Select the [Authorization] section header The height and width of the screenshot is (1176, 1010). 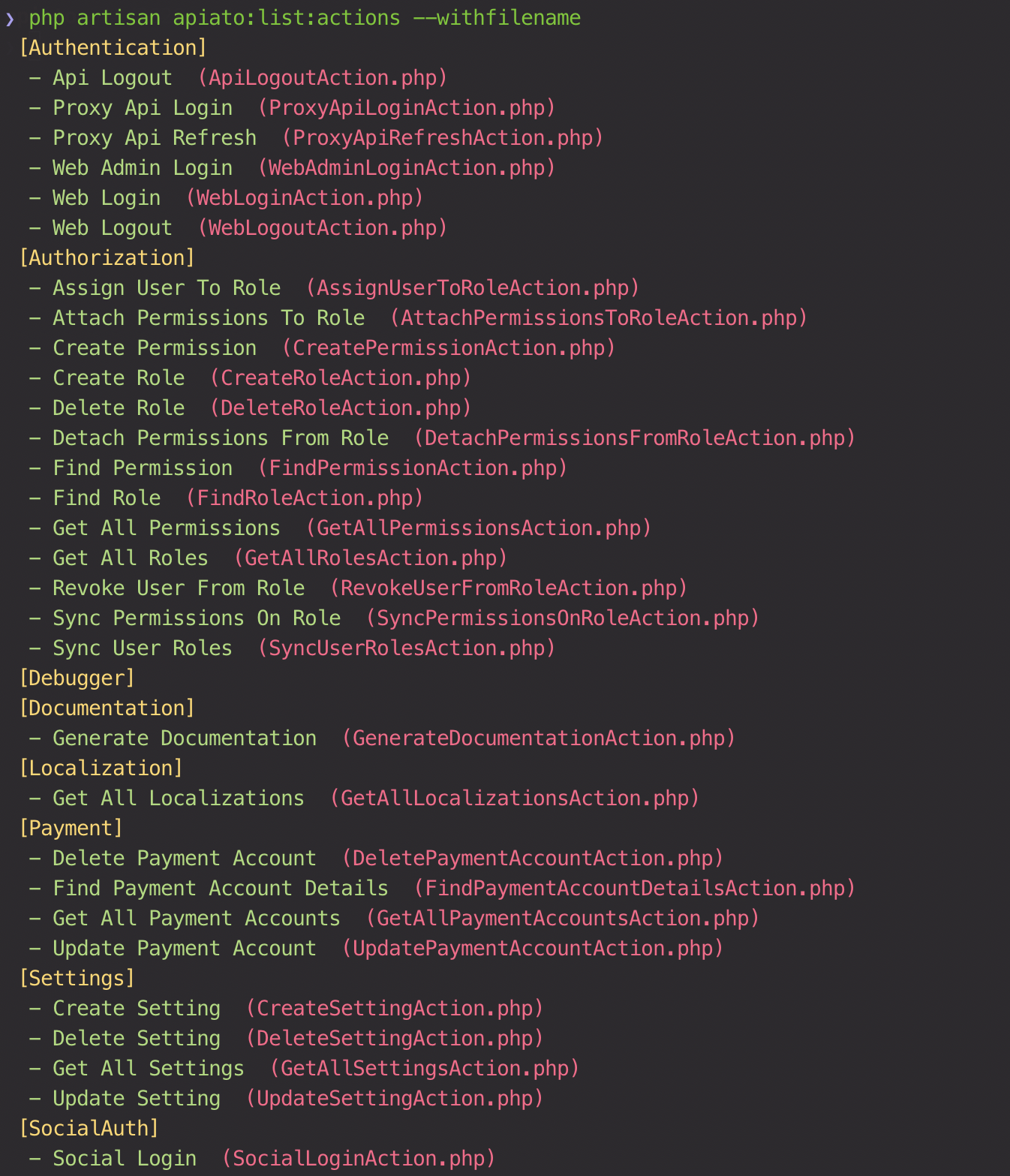pyautogui.click(x=107, y=258)
